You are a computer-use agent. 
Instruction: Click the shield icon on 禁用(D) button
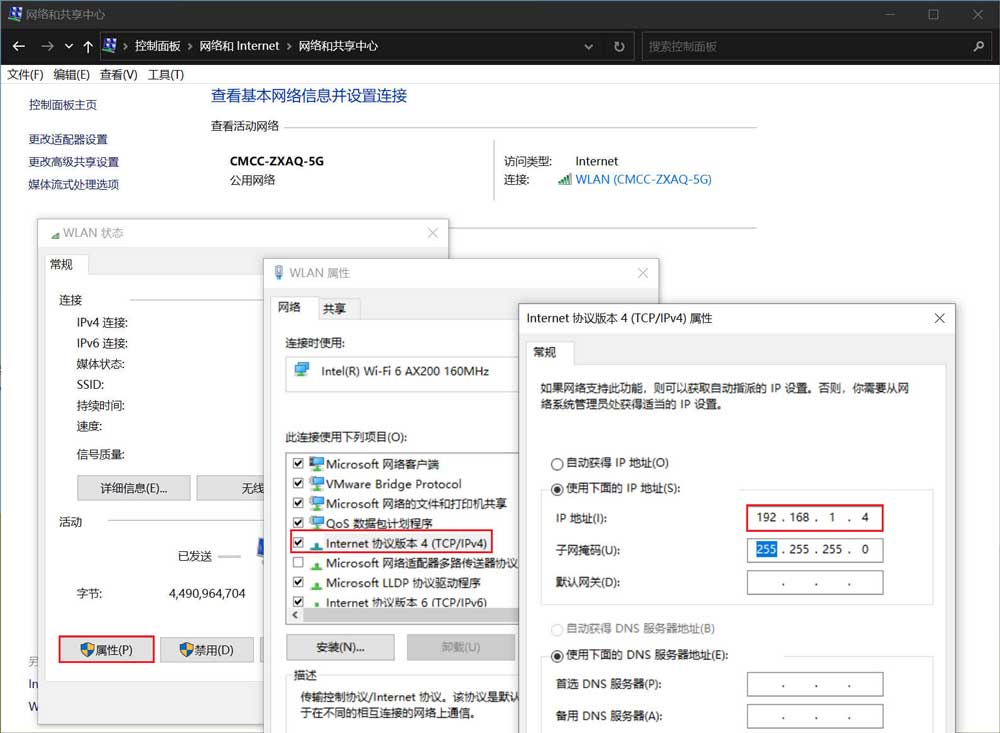(186, 649)
